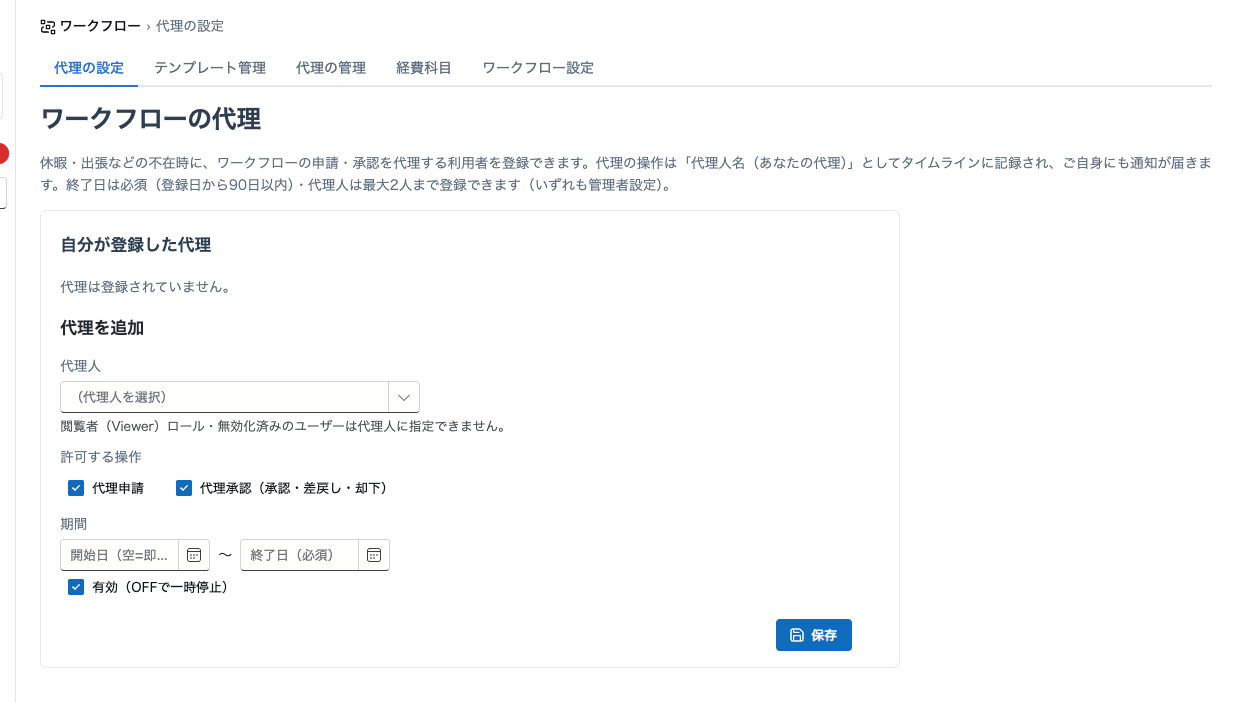The width and height of the screenshot is (1236, 703).
Task: Click the 代理は登録されていません。 message
Action: (x=146, y=287)
